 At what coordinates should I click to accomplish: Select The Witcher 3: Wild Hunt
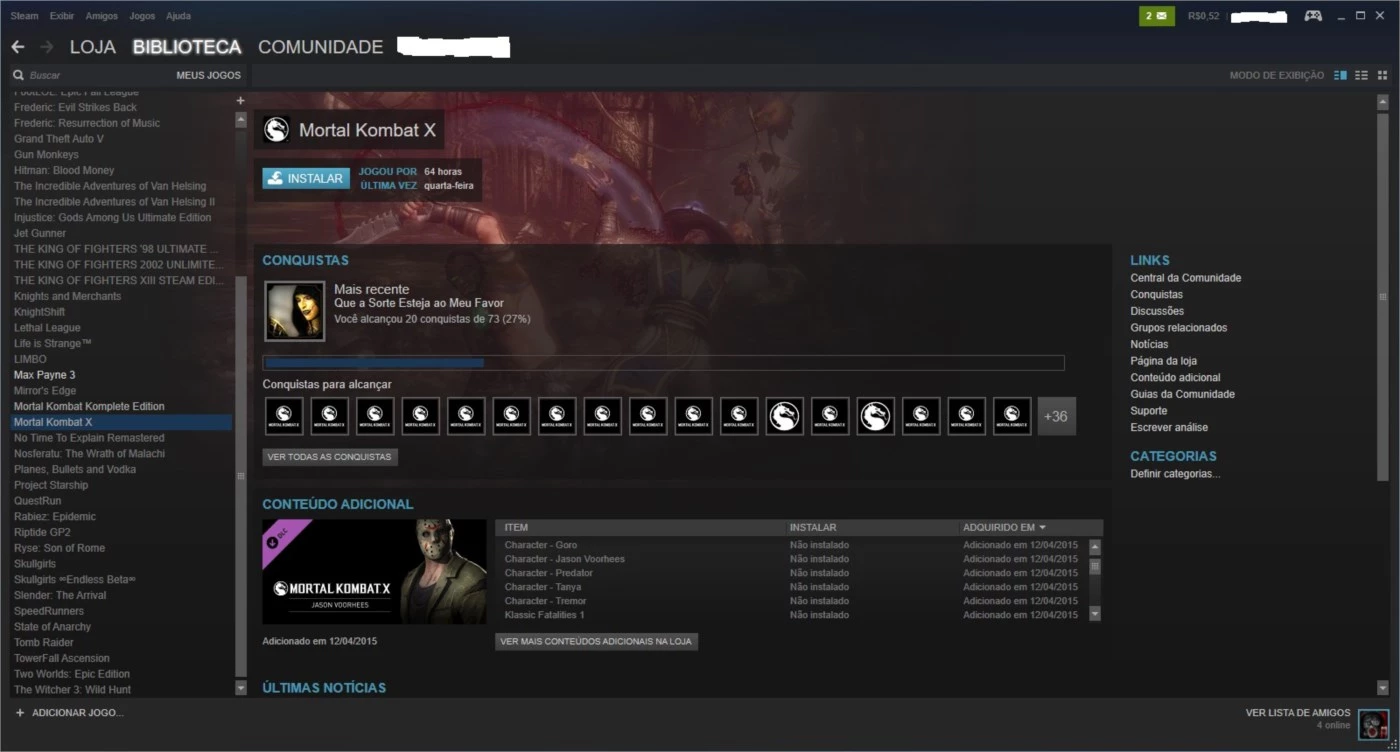coord(122,690)
